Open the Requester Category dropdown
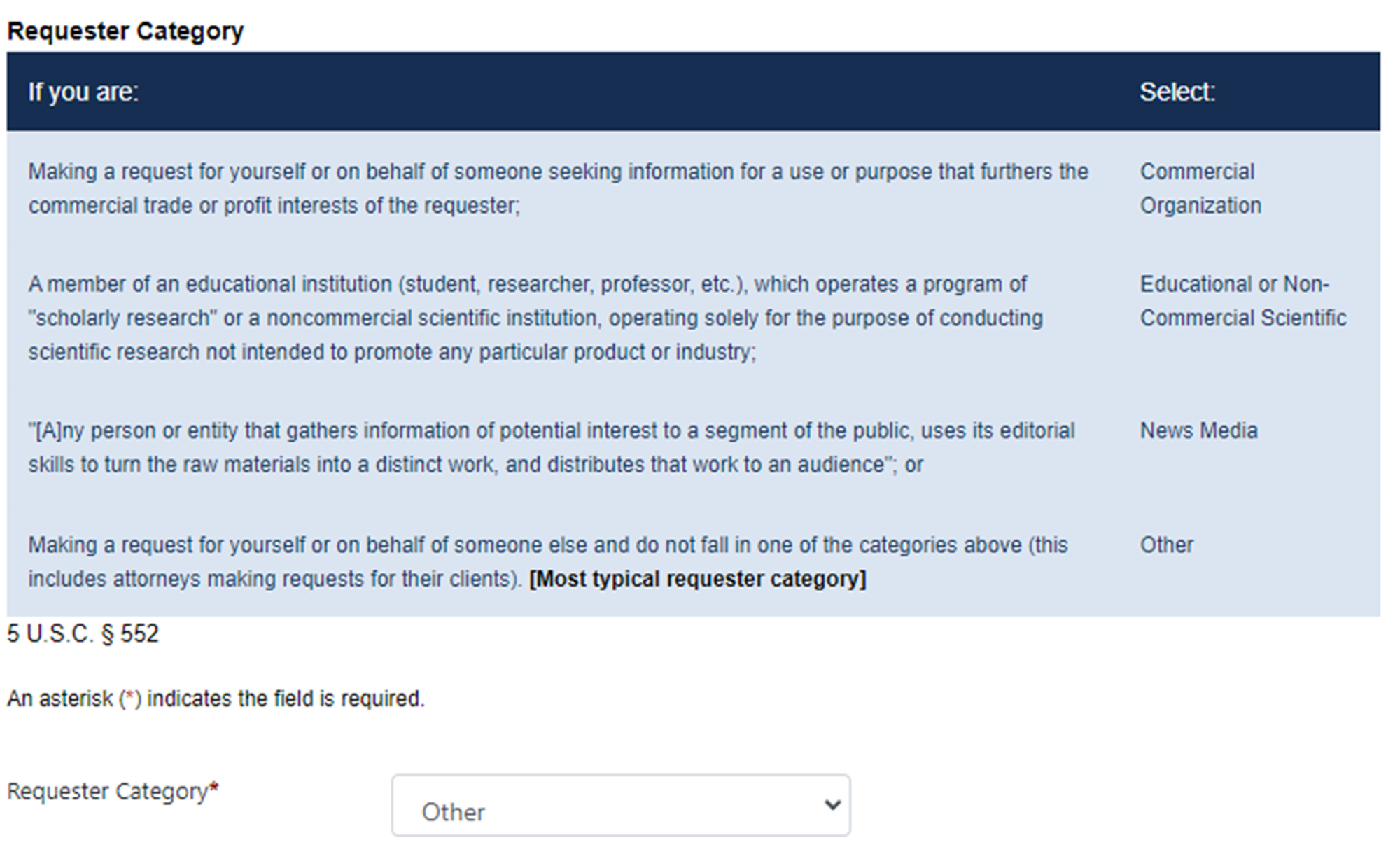Image resolution: width=1400 pixels, height=847 pixels. pyautogui.click(x=621, y=805)
